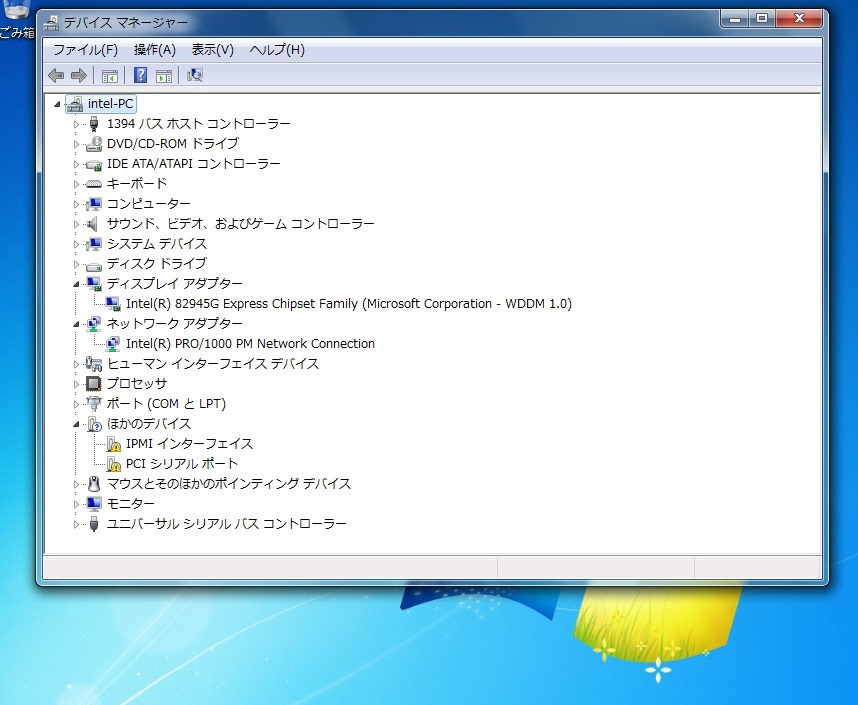Collapse the ほかのデバイス node

point(77,424)
